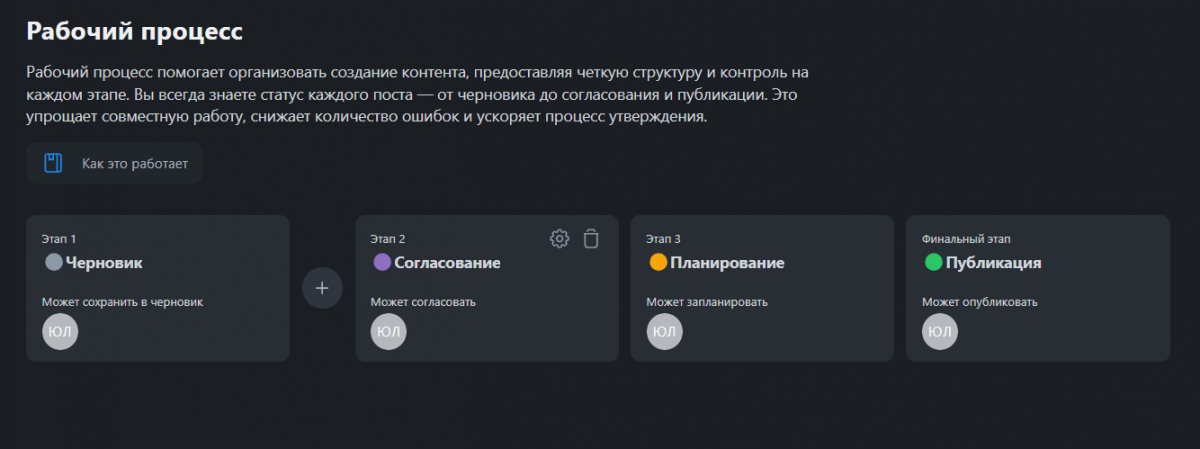Image resolution: width=1200 pixels, height=449 pixels.
Task: Click the Черновик stage title
Action: [104, 263]
